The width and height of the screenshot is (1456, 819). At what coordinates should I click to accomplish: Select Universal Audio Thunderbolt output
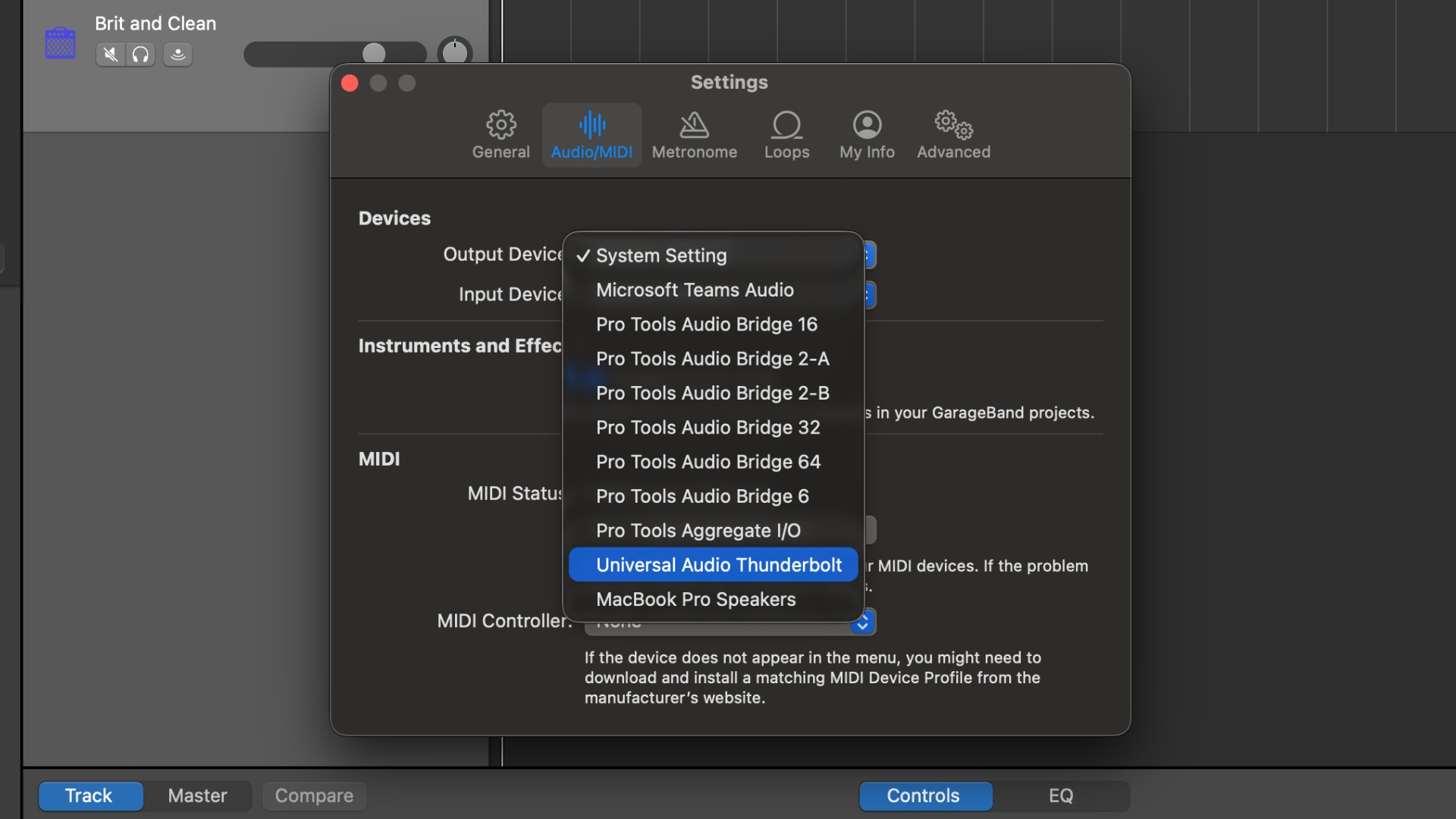point(713,565)
